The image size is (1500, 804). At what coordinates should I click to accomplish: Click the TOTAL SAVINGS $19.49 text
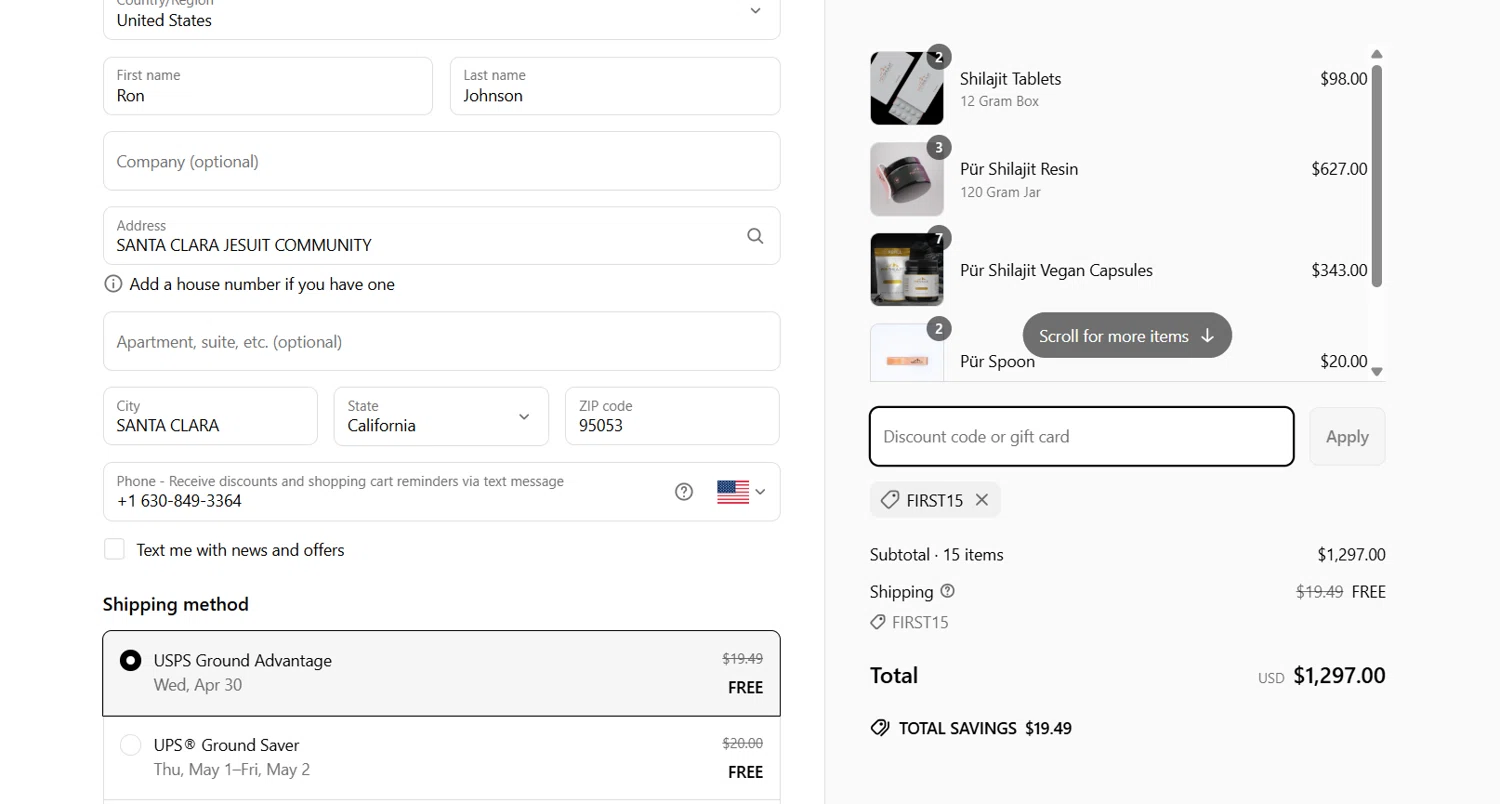985,728
